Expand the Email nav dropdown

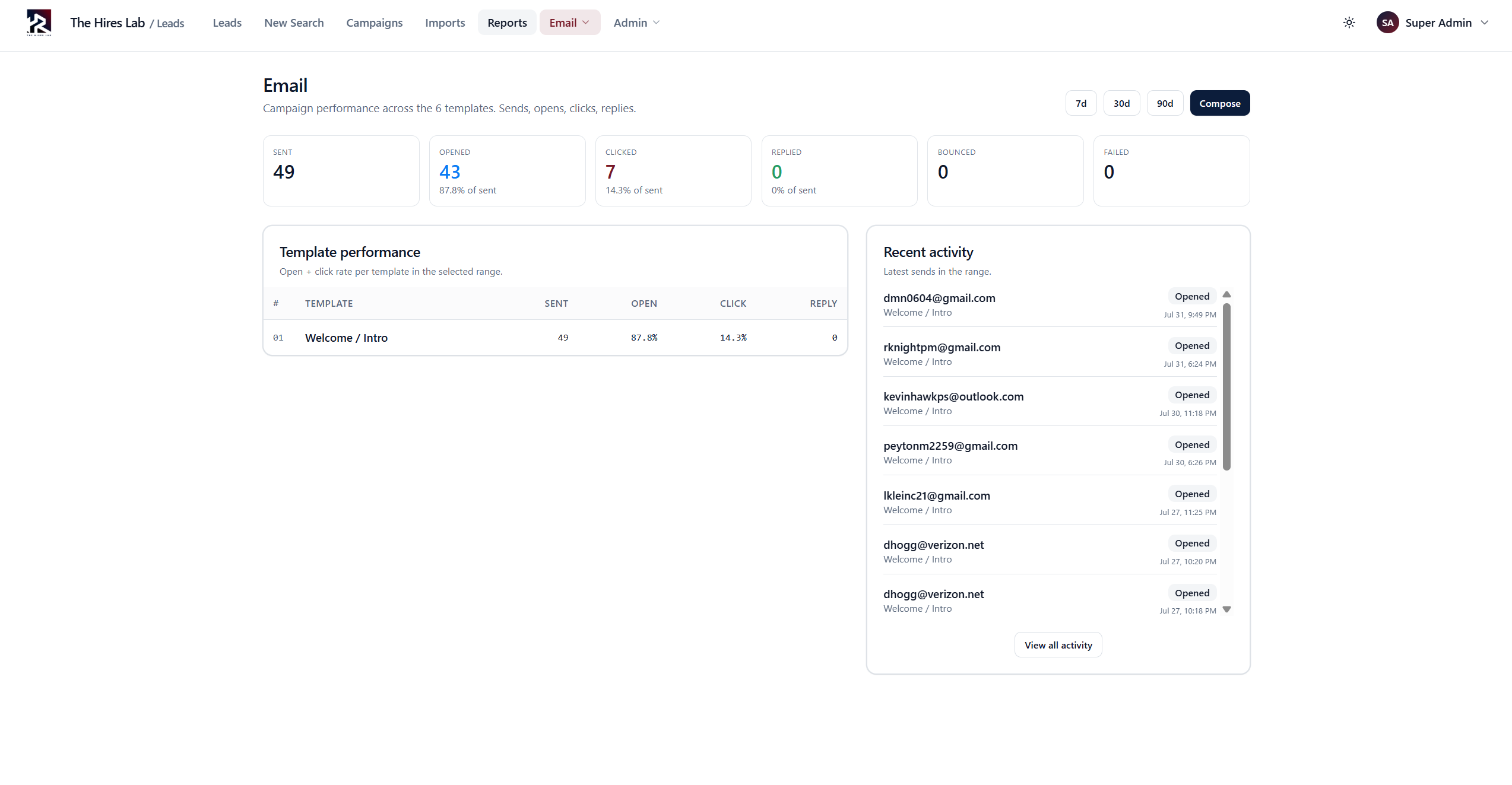(570, 23)
